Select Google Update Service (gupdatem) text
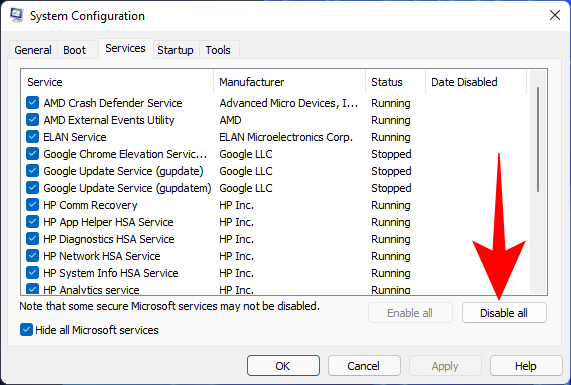 click(127, 188)
